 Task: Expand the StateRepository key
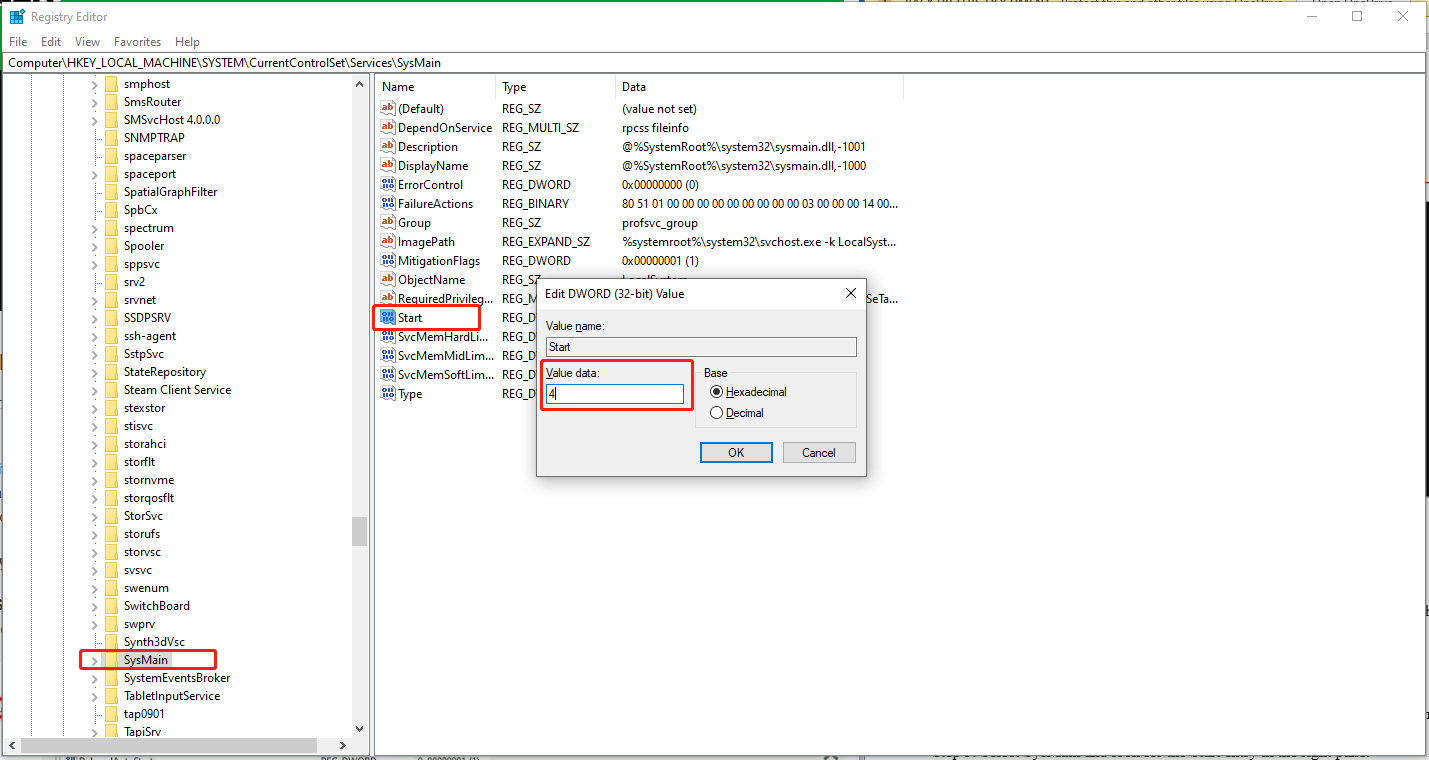point(94,372)
